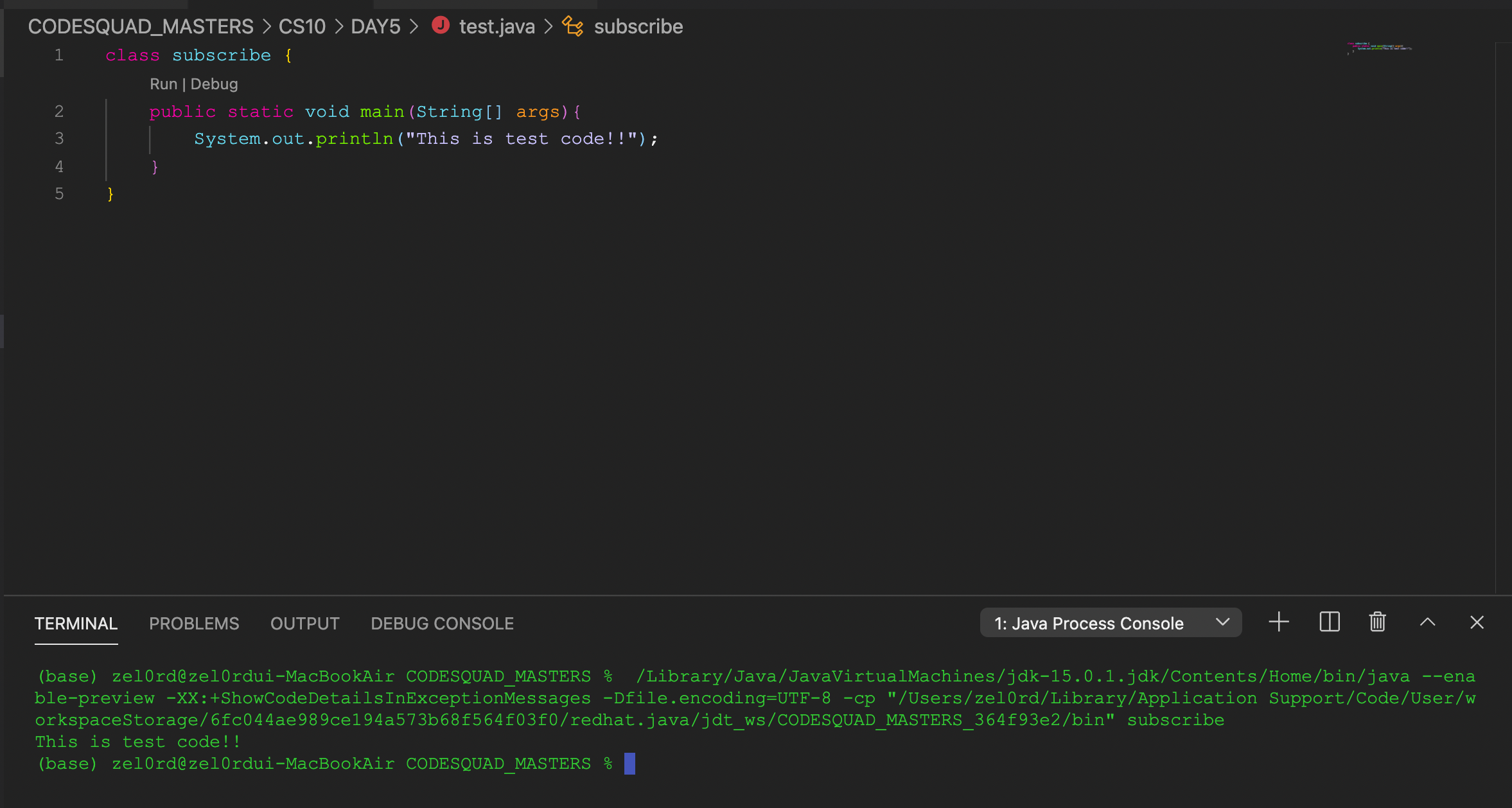Switch to the OUTPUT tab

pos(304,624)
